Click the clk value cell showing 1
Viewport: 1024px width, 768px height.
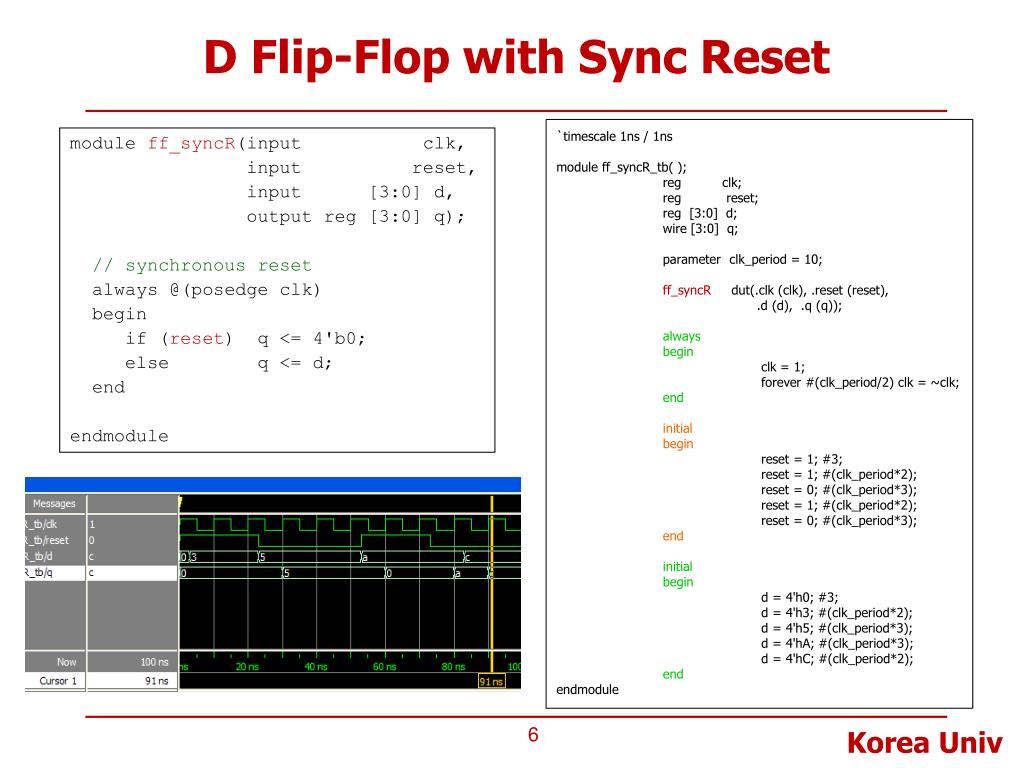[x=133, y=524]
